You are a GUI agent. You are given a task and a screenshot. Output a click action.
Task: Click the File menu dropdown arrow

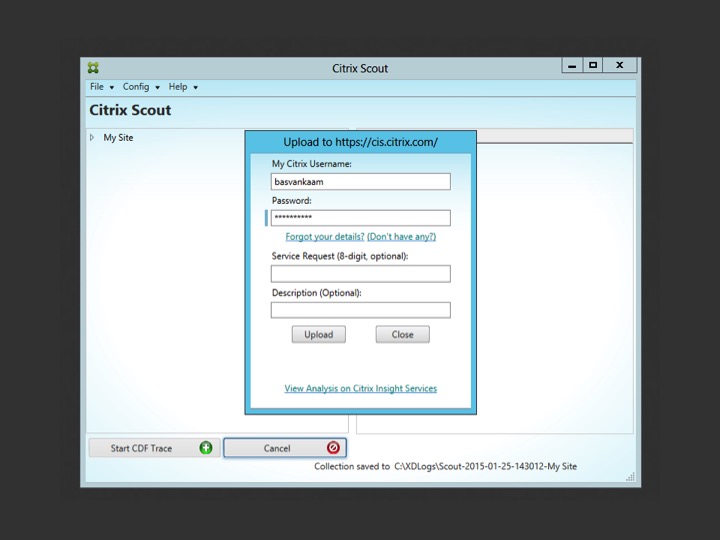(112, 88)
